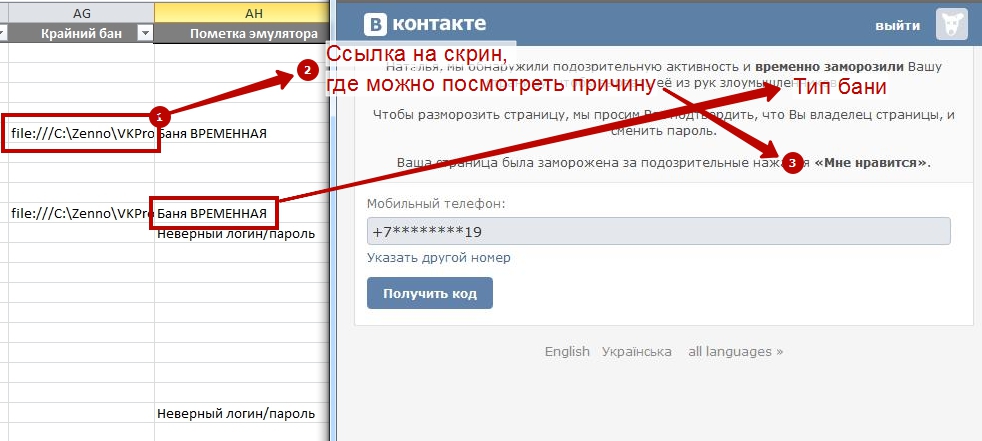Open the Крайний бан filter dropdown
Image resolution: width=982 pixels, height=441 pixels.
[x=143, y=34]
